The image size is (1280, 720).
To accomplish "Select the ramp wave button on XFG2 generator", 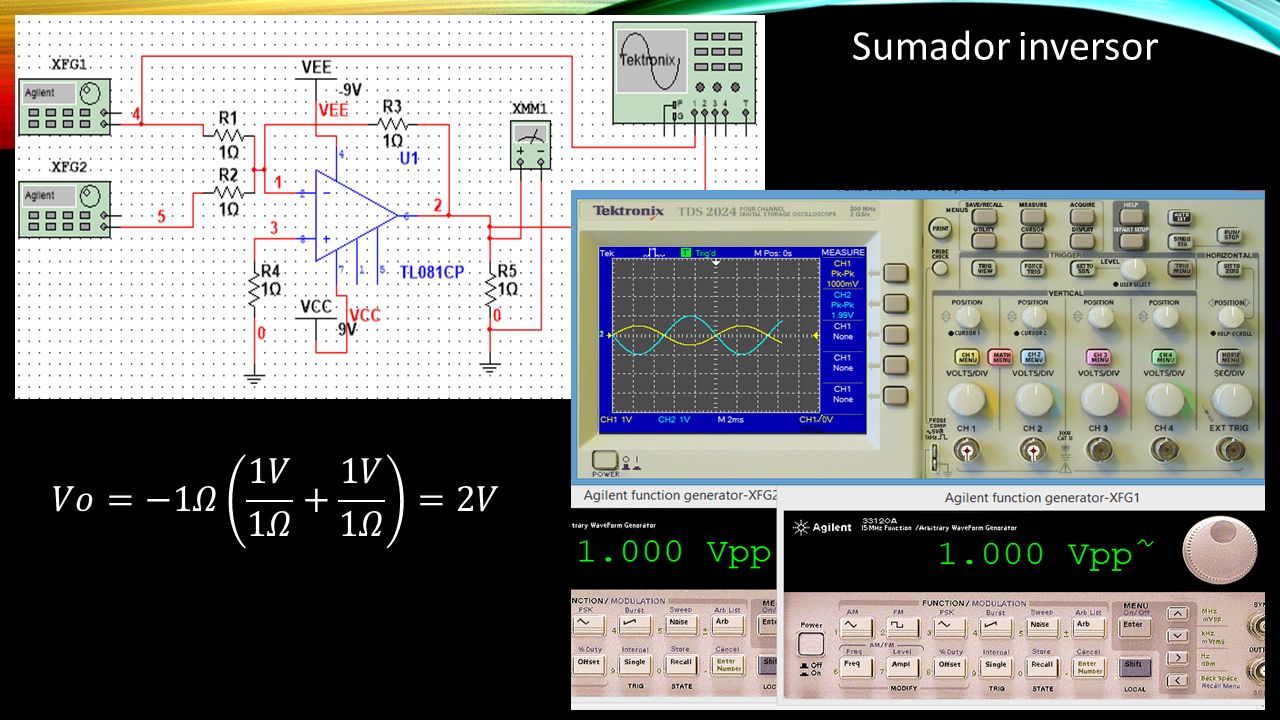I will point(635,625).
